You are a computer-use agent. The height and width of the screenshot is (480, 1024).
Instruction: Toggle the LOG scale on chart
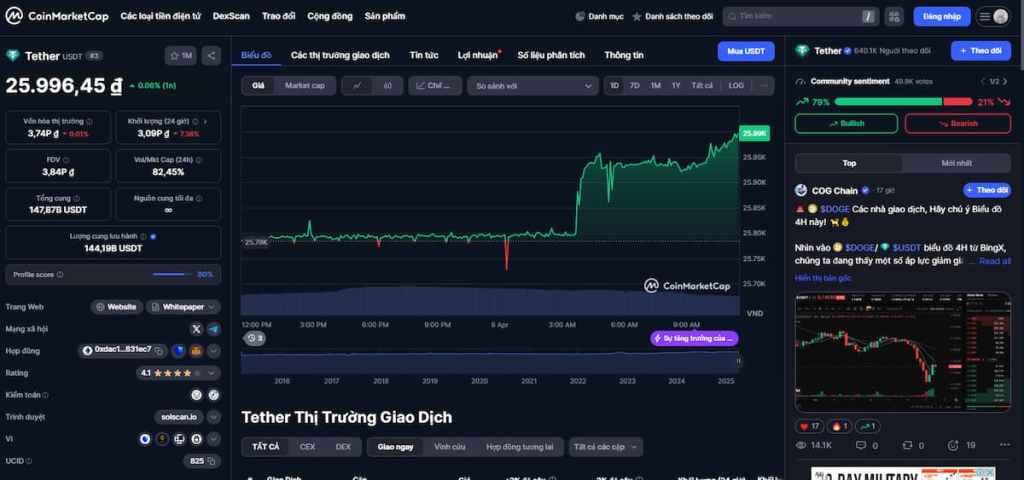click(x=736, y=86)
